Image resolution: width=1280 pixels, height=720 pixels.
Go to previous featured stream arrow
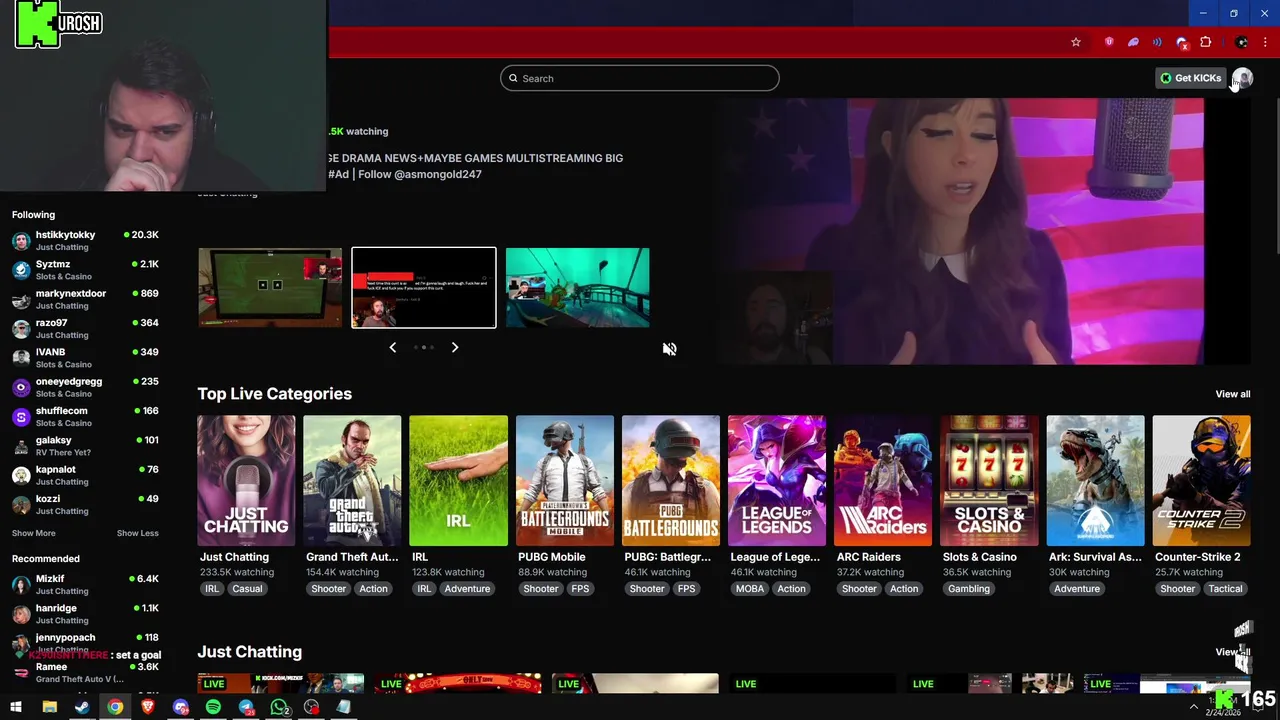click(392, 347)
